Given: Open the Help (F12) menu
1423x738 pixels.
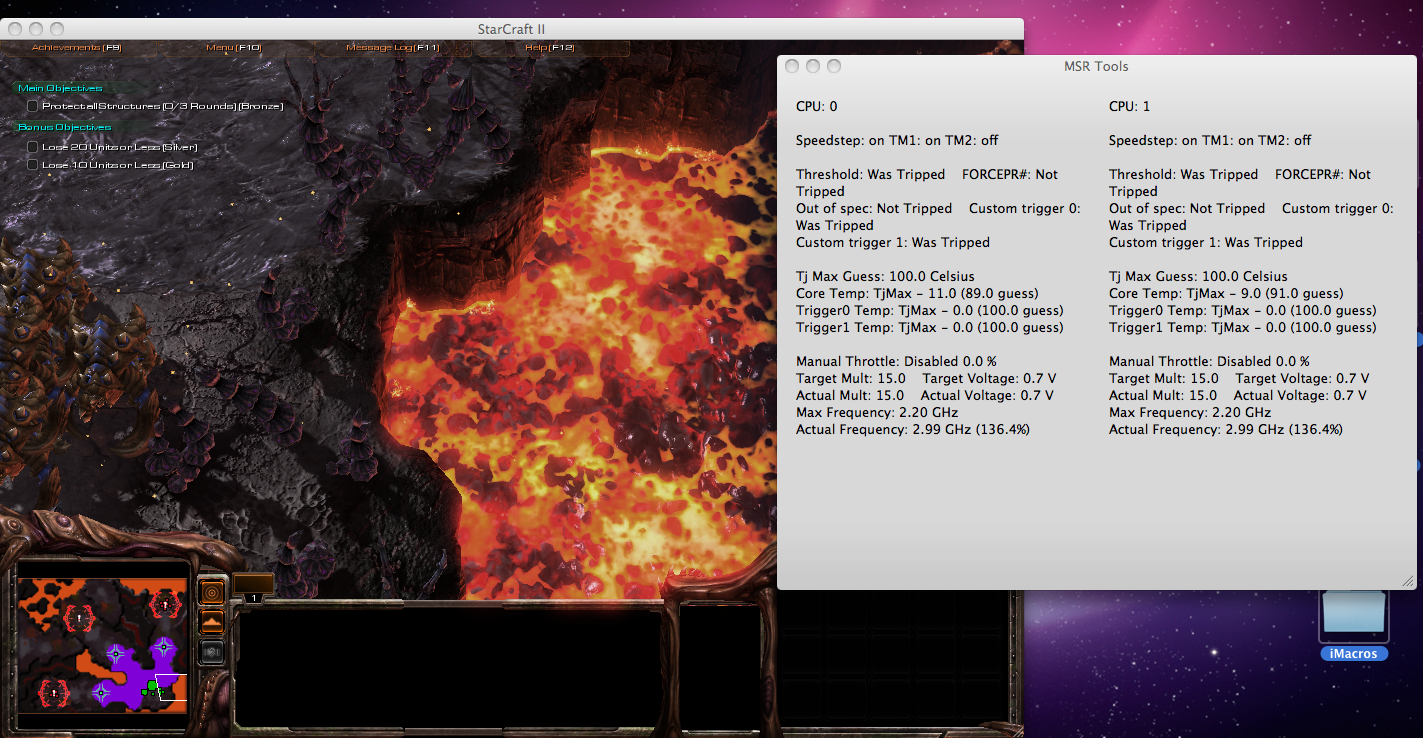Looking at the screenshot, I should click(550, 47).
